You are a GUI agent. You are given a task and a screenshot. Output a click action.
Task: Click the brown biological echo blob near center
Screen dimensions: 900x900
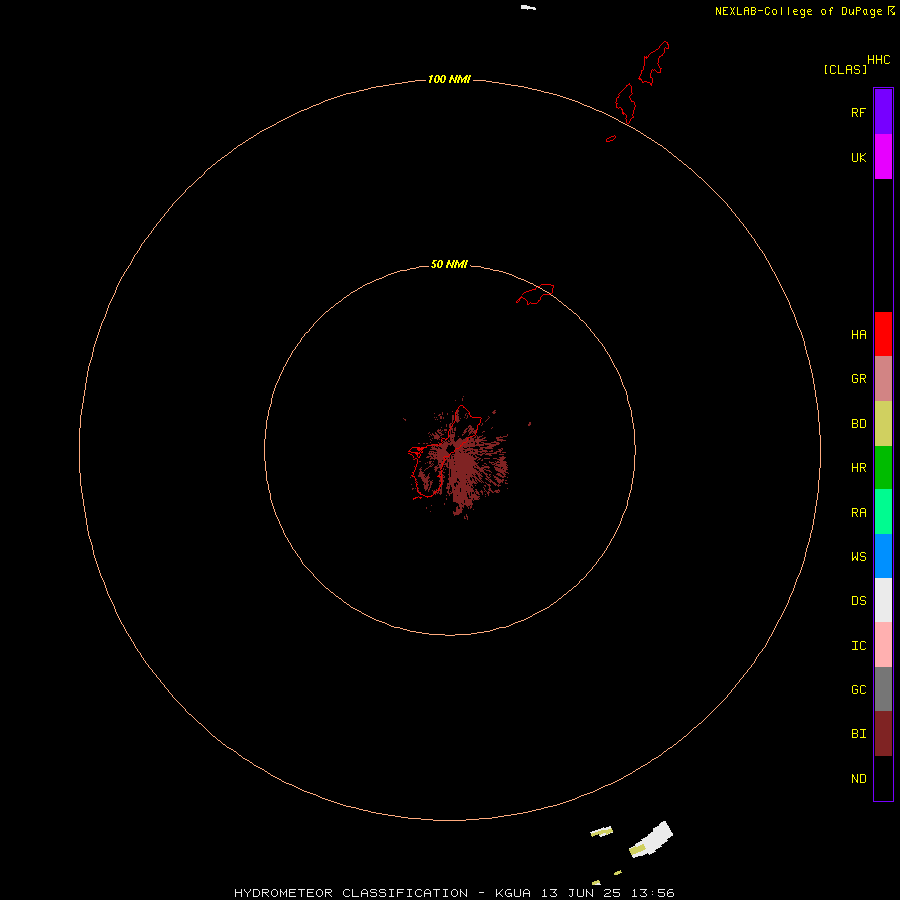tap(464, 468)
